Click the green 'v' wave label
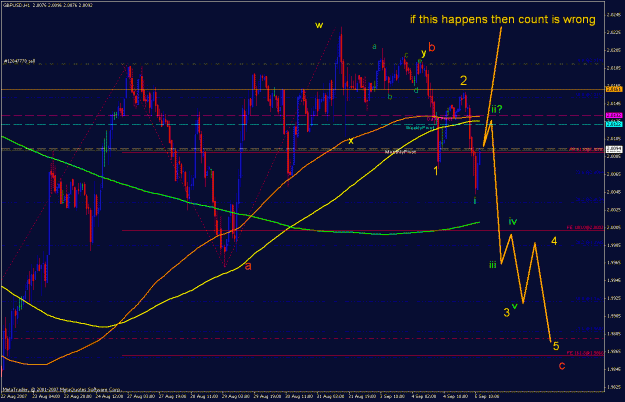 point(515,306)
